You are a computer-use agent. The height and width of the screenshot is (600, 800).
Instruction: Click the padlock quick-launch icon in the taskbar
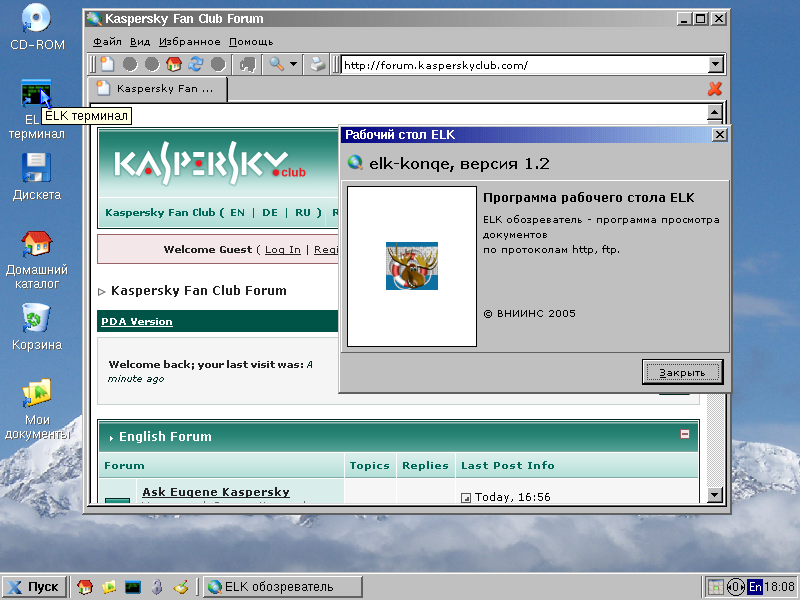pos(157,587)
